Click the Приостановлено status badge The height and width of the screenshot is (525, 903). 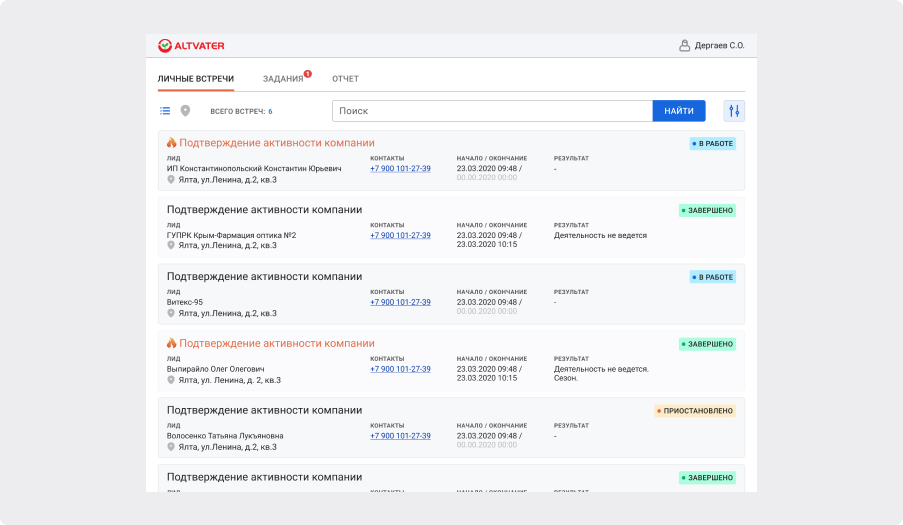coord(695,410)
